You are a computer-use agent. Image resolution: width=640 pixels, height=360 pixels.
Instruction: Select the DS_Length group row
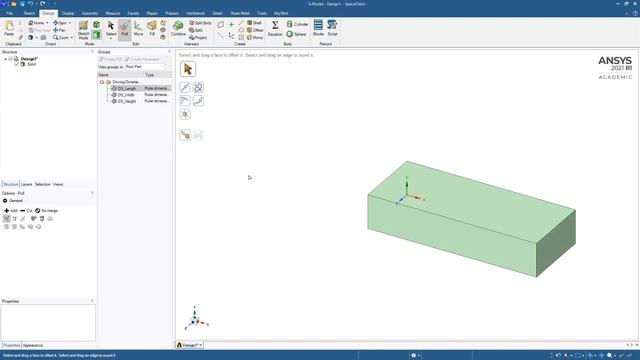tap(141, 89)
